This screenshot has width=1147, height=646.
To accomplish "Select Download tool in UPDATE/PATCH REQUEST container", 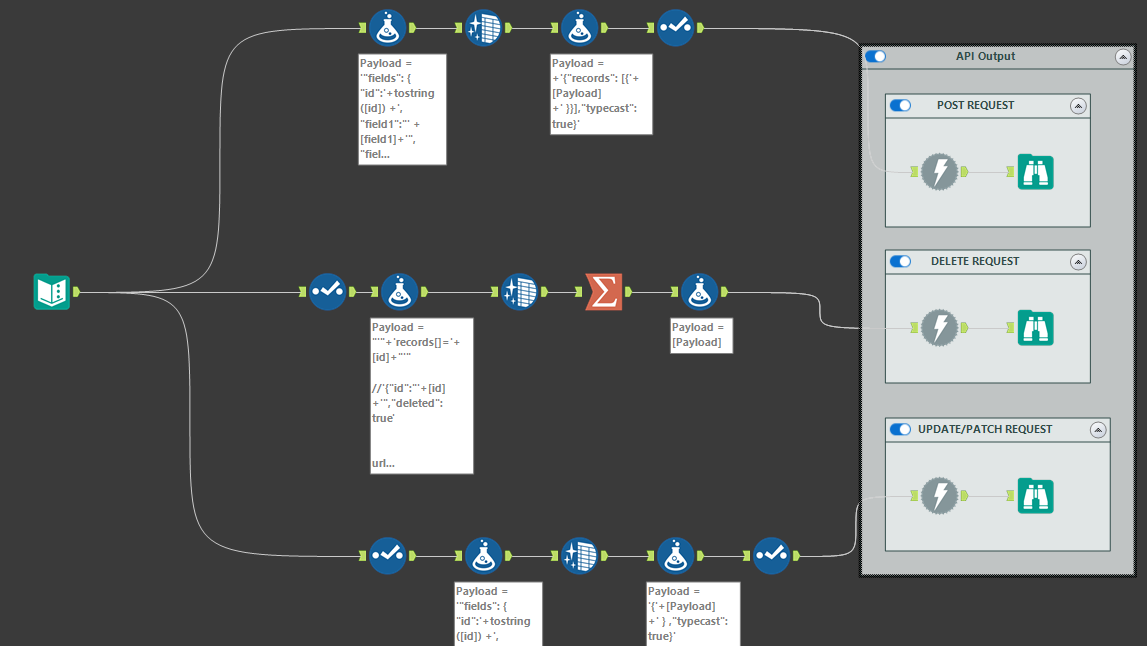I will [938, 496].
